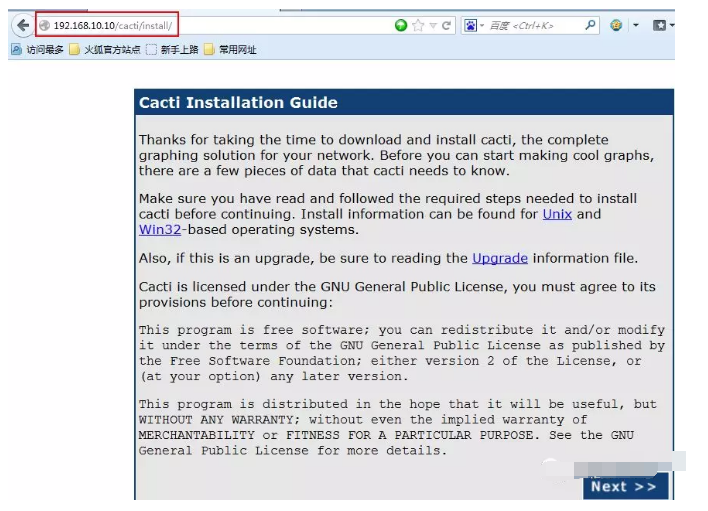
Task: Click the 'WITHOUT ANY WARRANTY' license line
Action: tap(362, 420)
